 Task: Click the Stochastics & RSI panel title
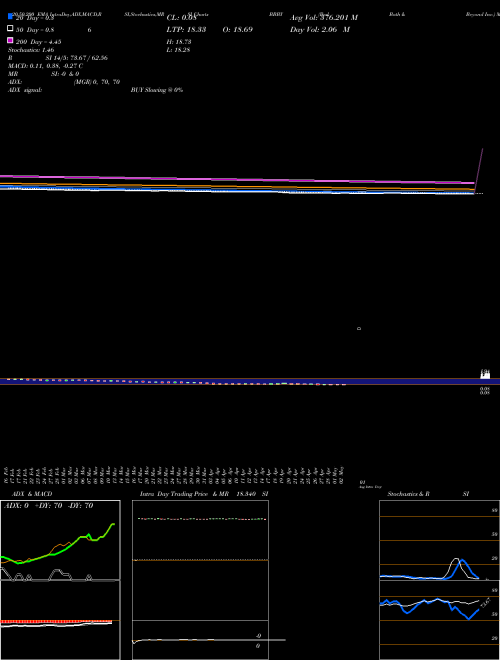428,494
